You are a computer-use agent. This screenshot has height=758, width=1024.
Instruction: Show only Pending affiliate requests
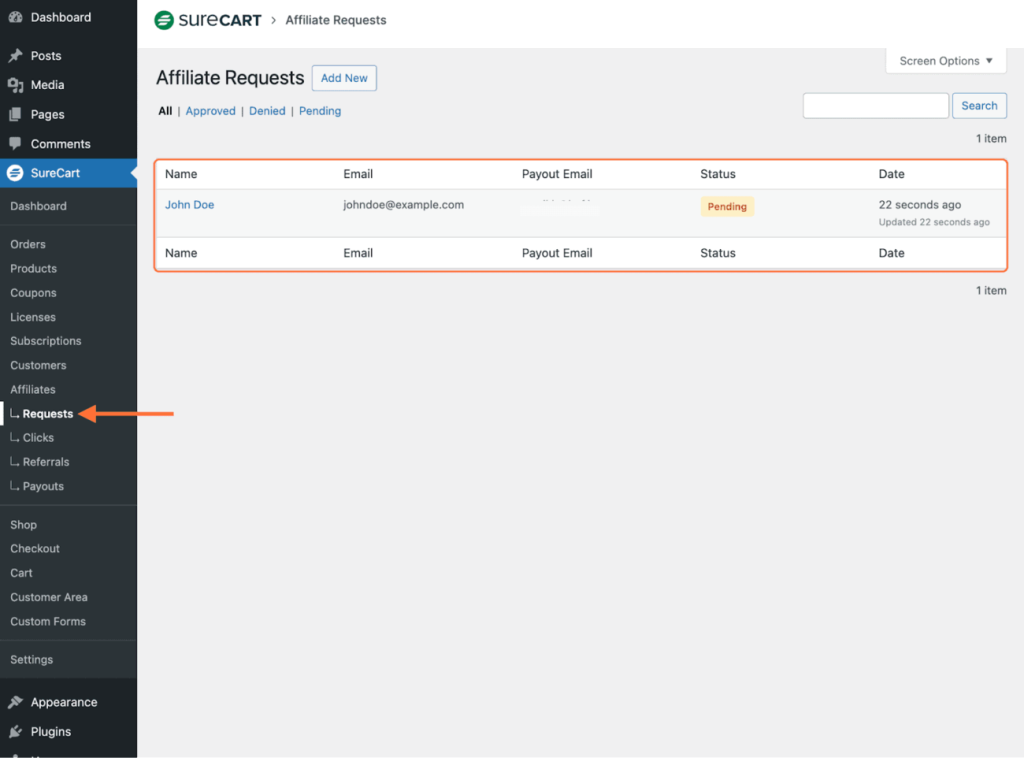[x=320, y=111]
